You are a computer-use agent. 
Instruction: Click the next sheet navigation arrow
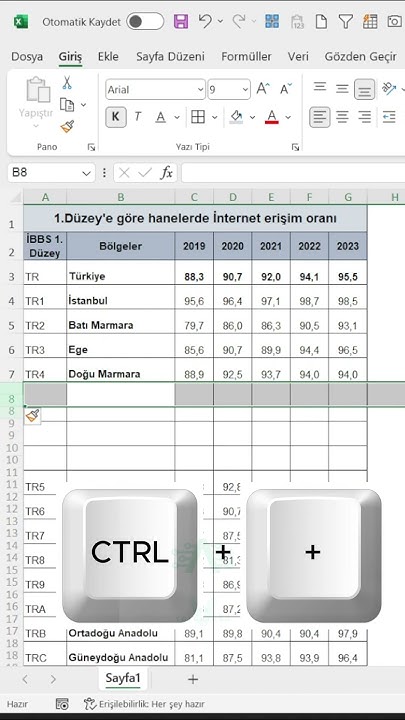(x=53, y=679)
